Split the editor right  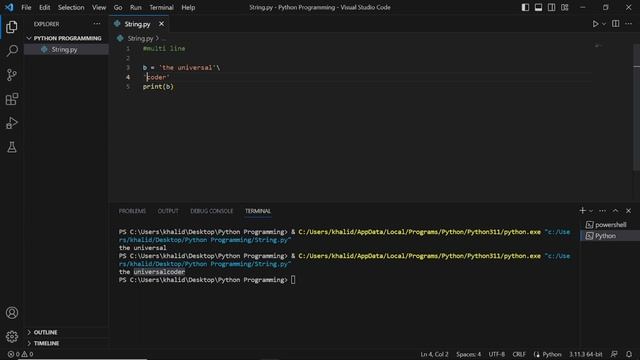[x=616, y=24]
